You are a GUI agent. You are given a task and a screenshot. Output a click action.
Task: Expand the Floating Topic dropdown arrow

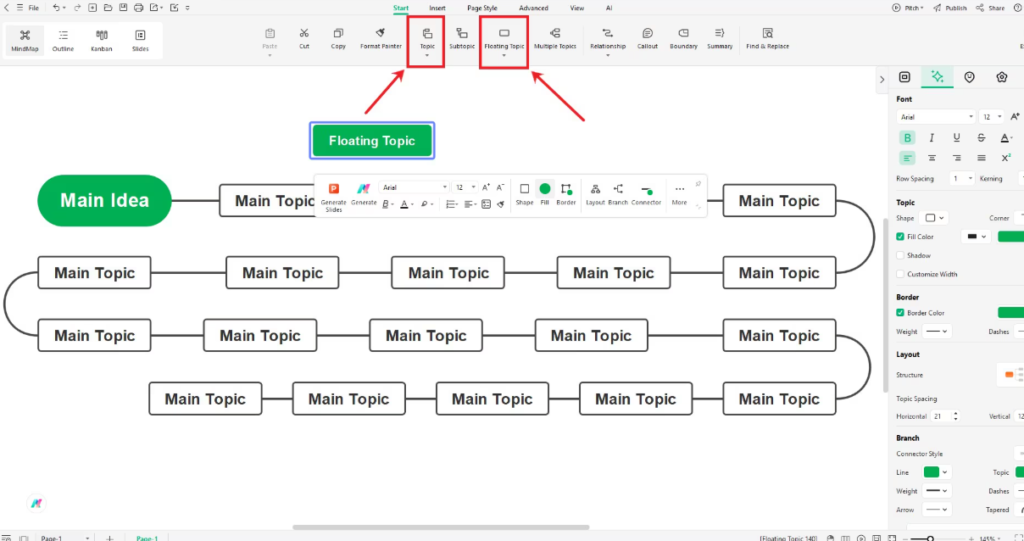click(x=503, y=56)
